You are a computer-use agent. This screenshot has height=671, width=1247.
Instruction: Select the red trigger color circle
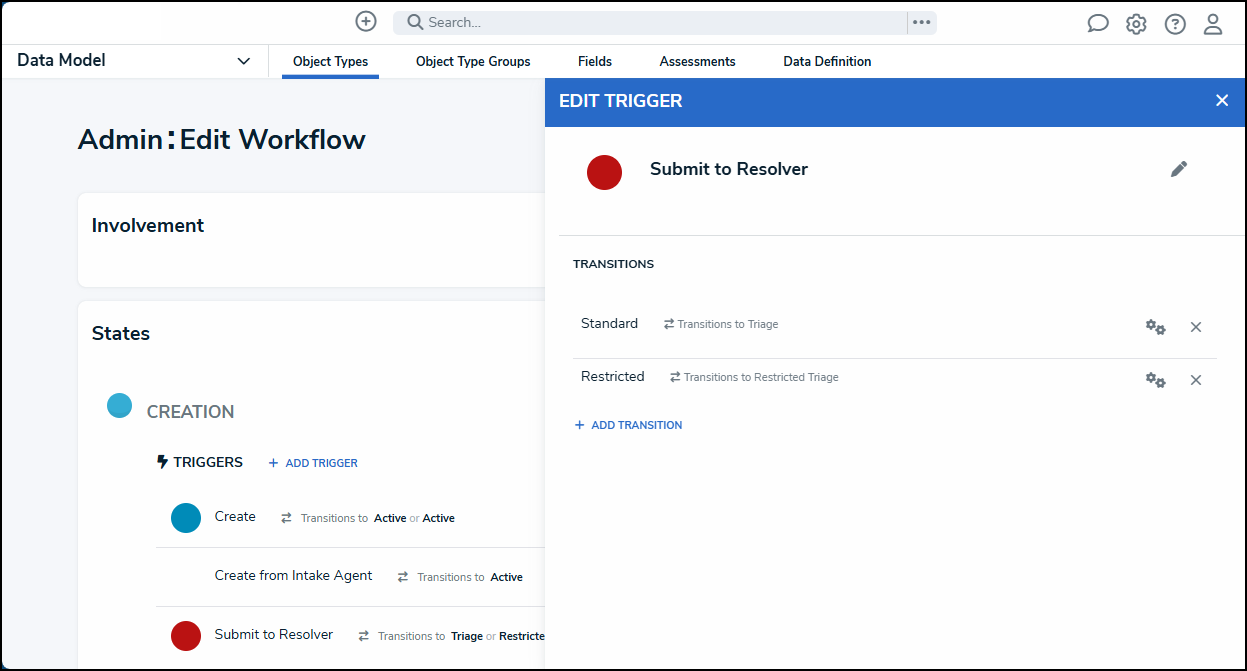pyautogui.click(x=604, y=172)
